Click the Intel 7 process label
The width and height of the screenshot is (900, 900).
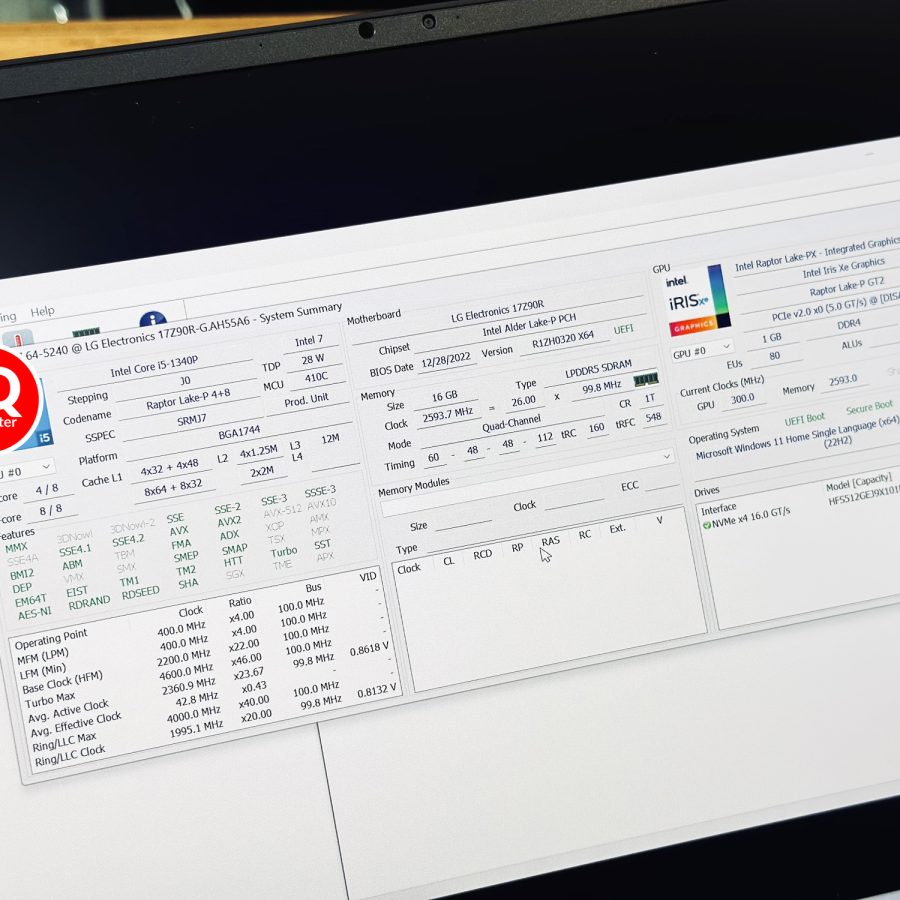(309, 341)
